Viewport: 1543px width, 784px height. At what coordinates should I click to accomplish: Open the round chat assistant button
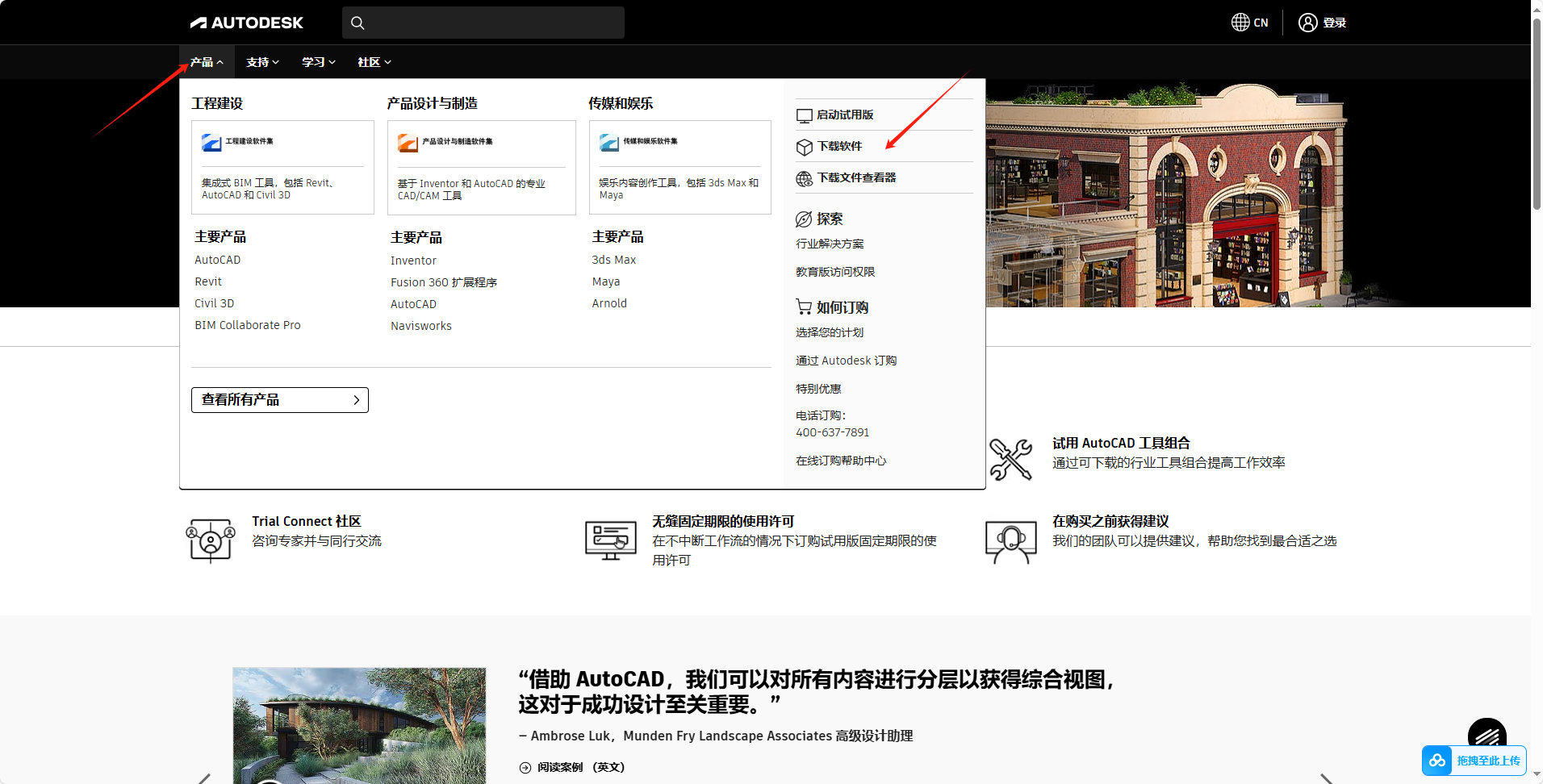pyautogui.click(x=1487, y=731)
